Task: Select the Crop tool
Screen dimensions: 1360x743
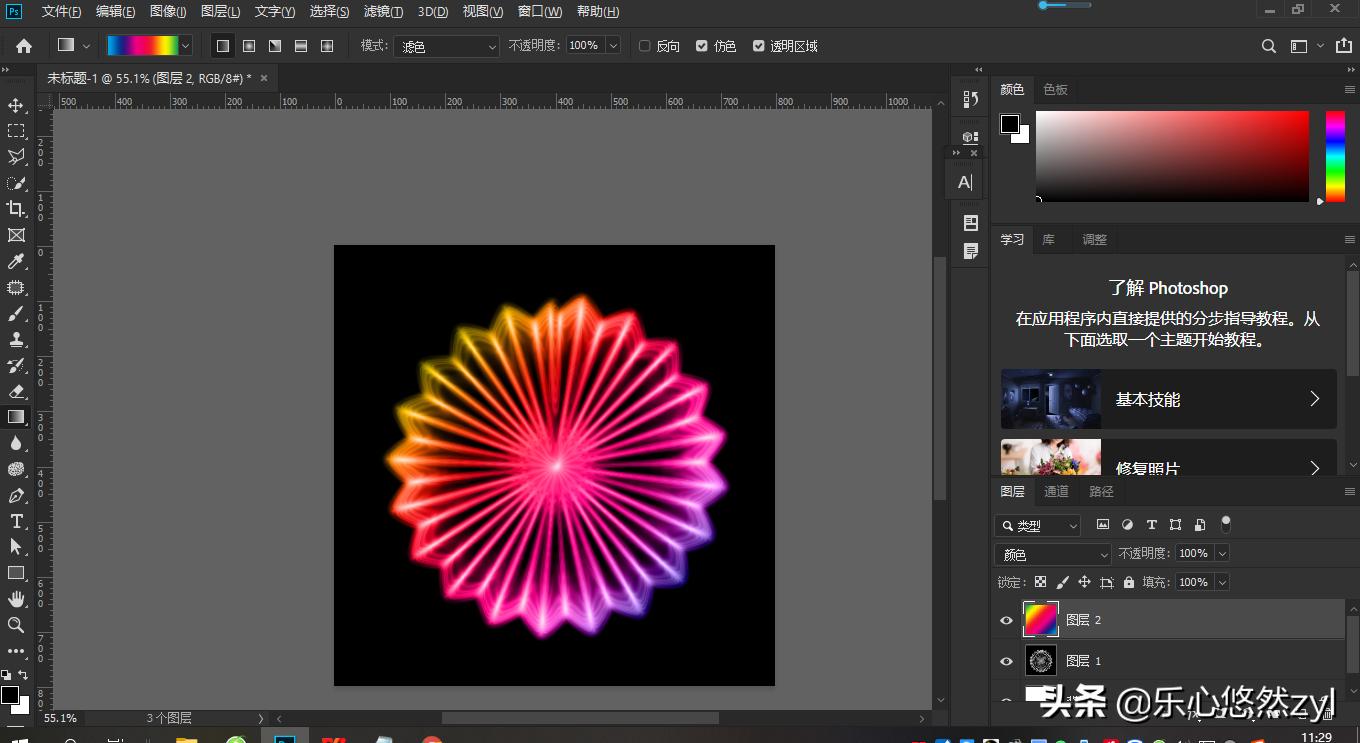Action: (x=16, y=209)
